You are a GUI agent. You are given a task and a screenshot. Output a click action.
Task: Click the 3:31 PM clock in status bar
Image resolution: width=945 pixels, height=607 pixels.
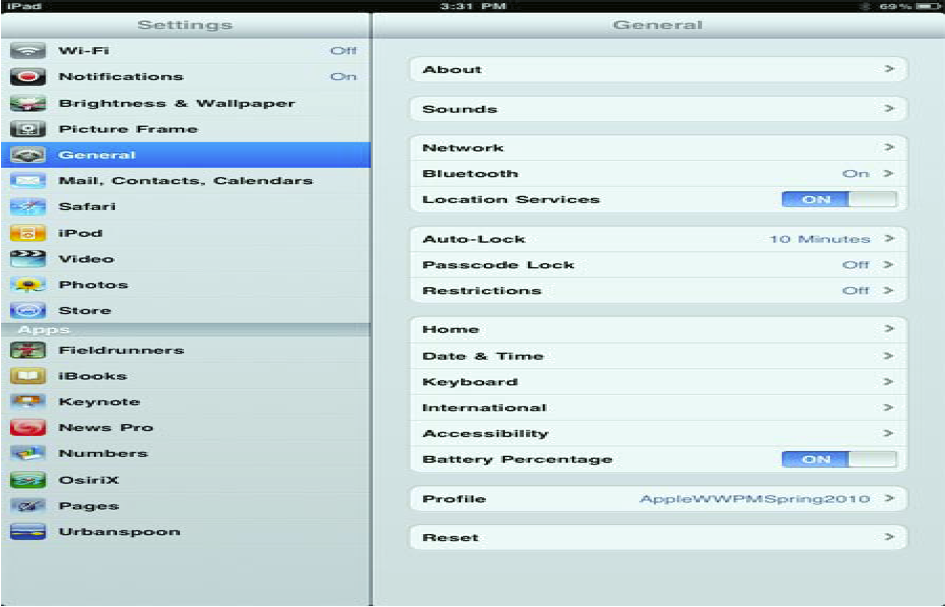pyautogui.click(x=473, y=6)
